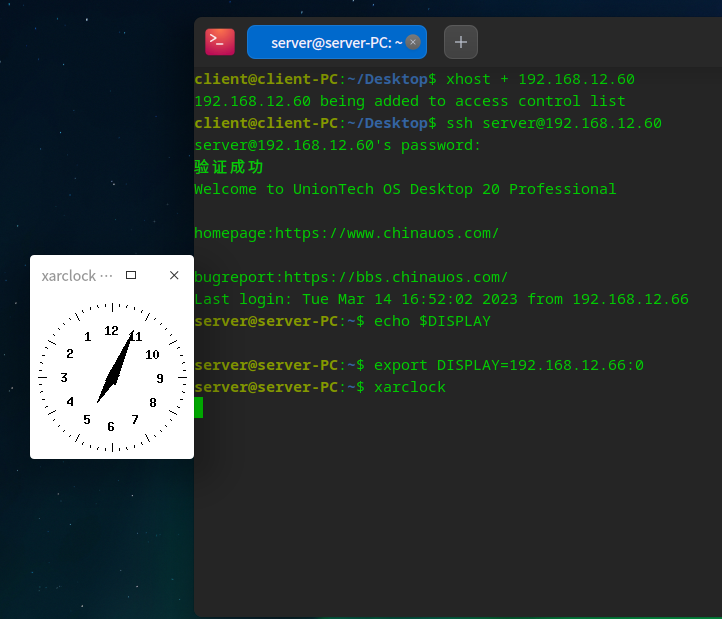Click the 'echo $DISPLAY' command
Viewport: 722px width, 619px height.
[432, 321]
